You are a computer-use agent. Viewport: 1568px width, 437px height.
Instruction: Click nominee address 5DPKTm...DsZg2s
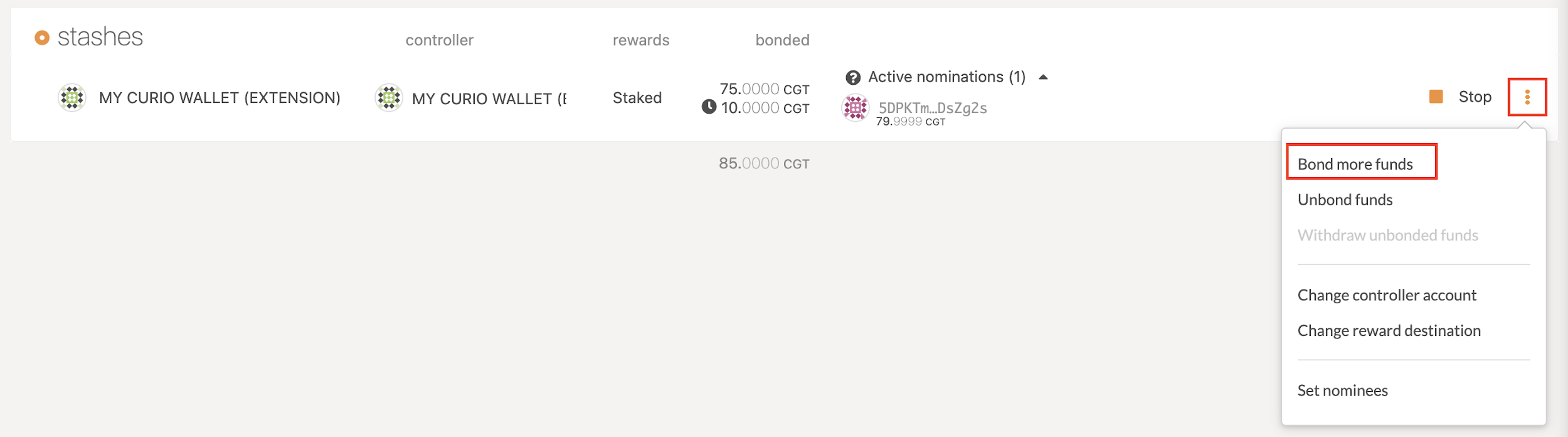[x=933, y=108]
